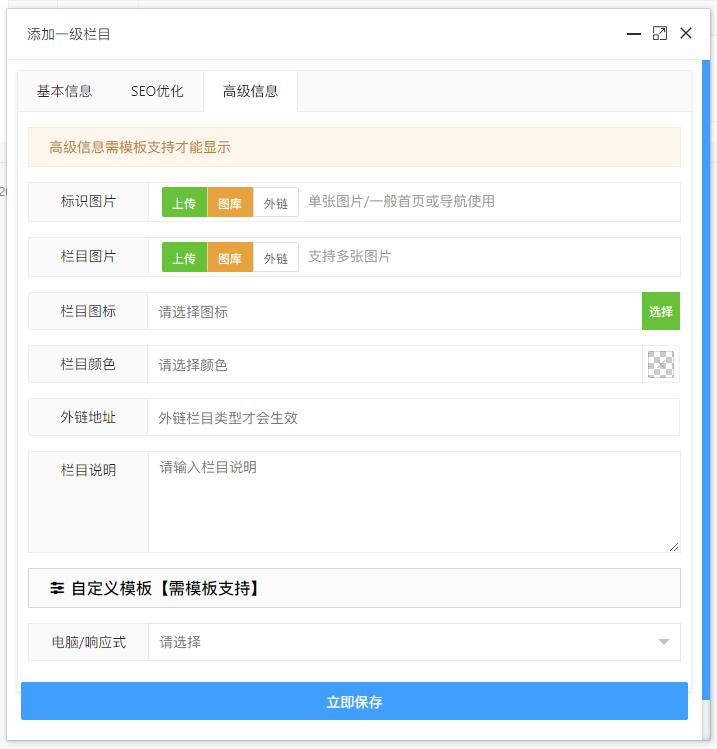Screen dimensions: 717x749
Task: Expand the 电脑/响应式 dropdown arrow
Action: pos(664,642)
